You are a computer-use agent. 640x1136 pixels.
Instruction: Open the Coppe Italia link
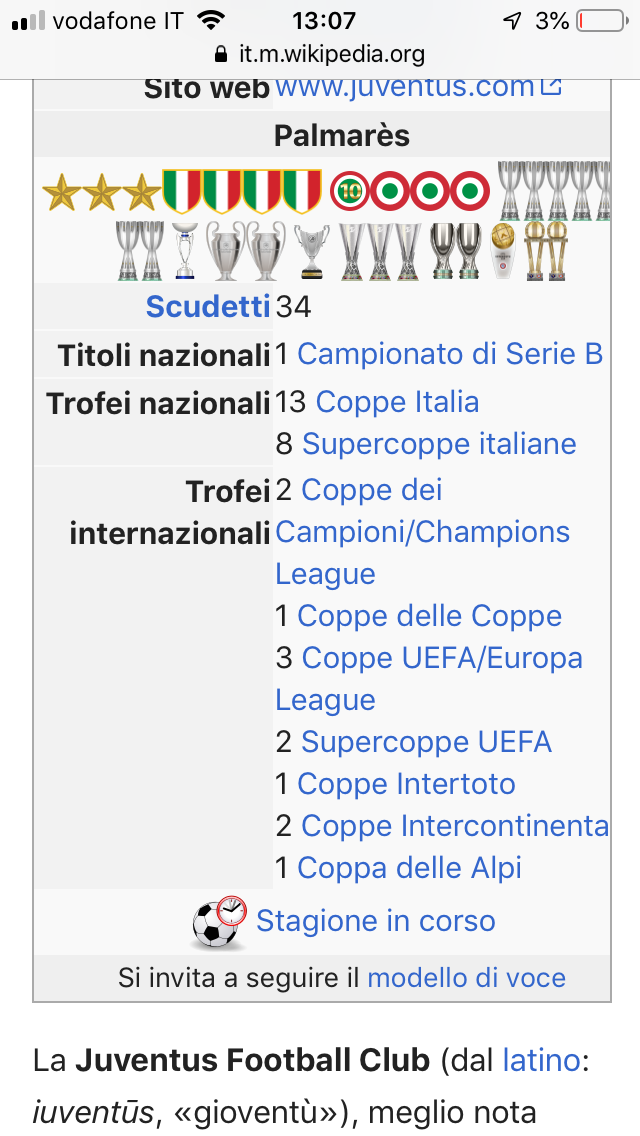[397, 402]
